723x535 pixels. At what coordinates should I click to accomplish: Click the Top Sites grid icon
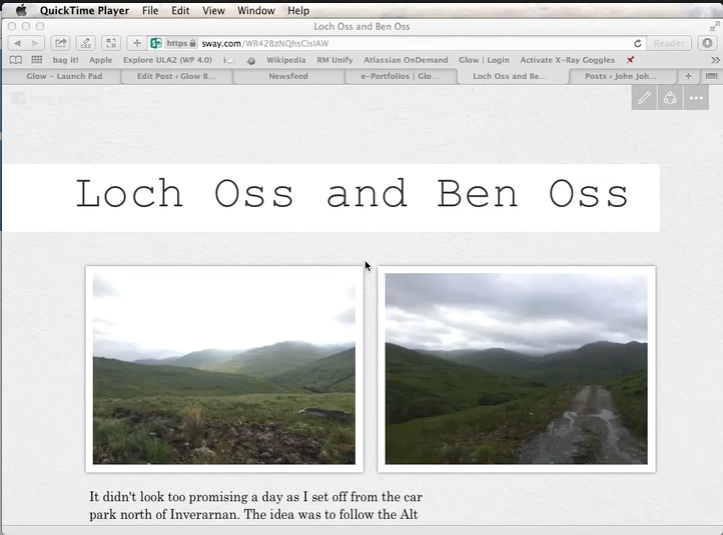tap(36, 60)
